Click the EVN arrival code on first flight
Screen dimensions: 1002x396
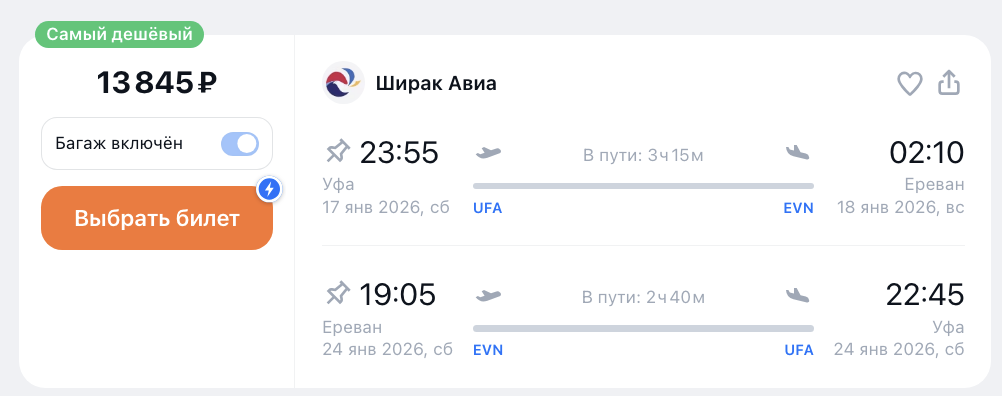tap(799, 208)
